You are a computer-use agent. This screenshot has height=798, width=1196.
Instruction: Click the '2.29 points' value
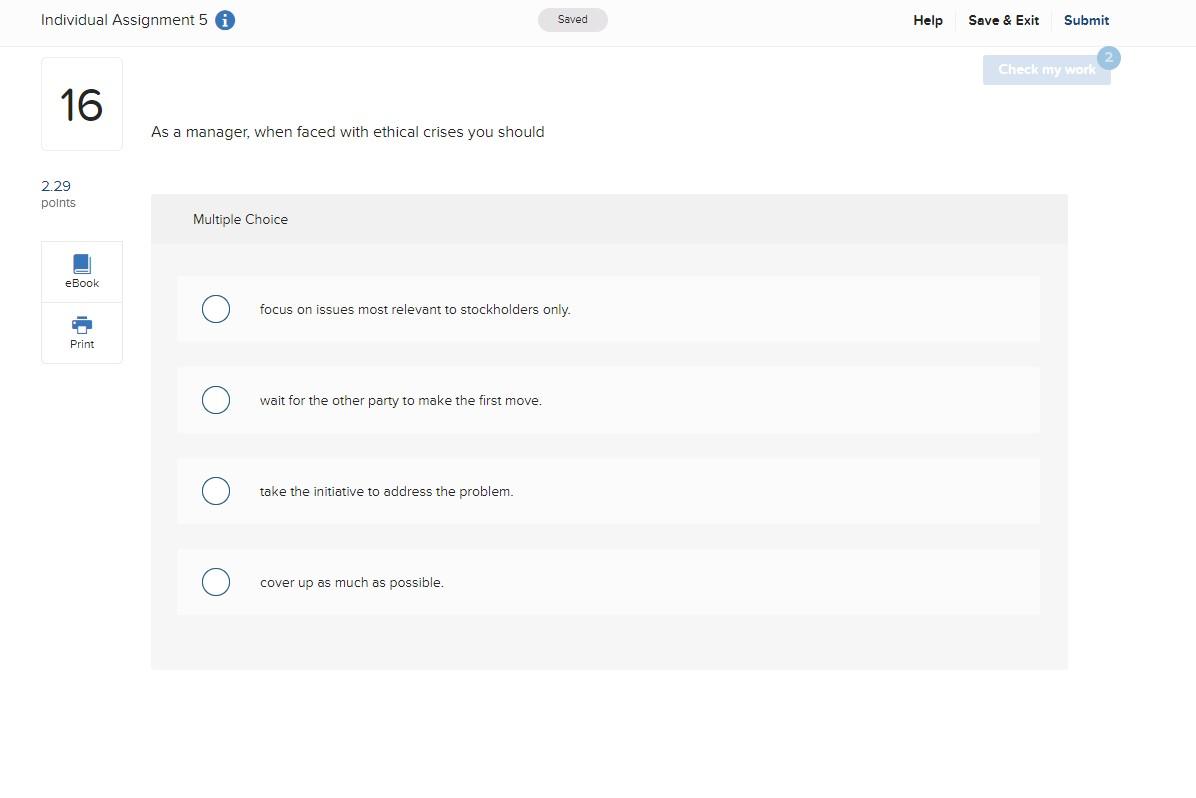pos(58,194)
